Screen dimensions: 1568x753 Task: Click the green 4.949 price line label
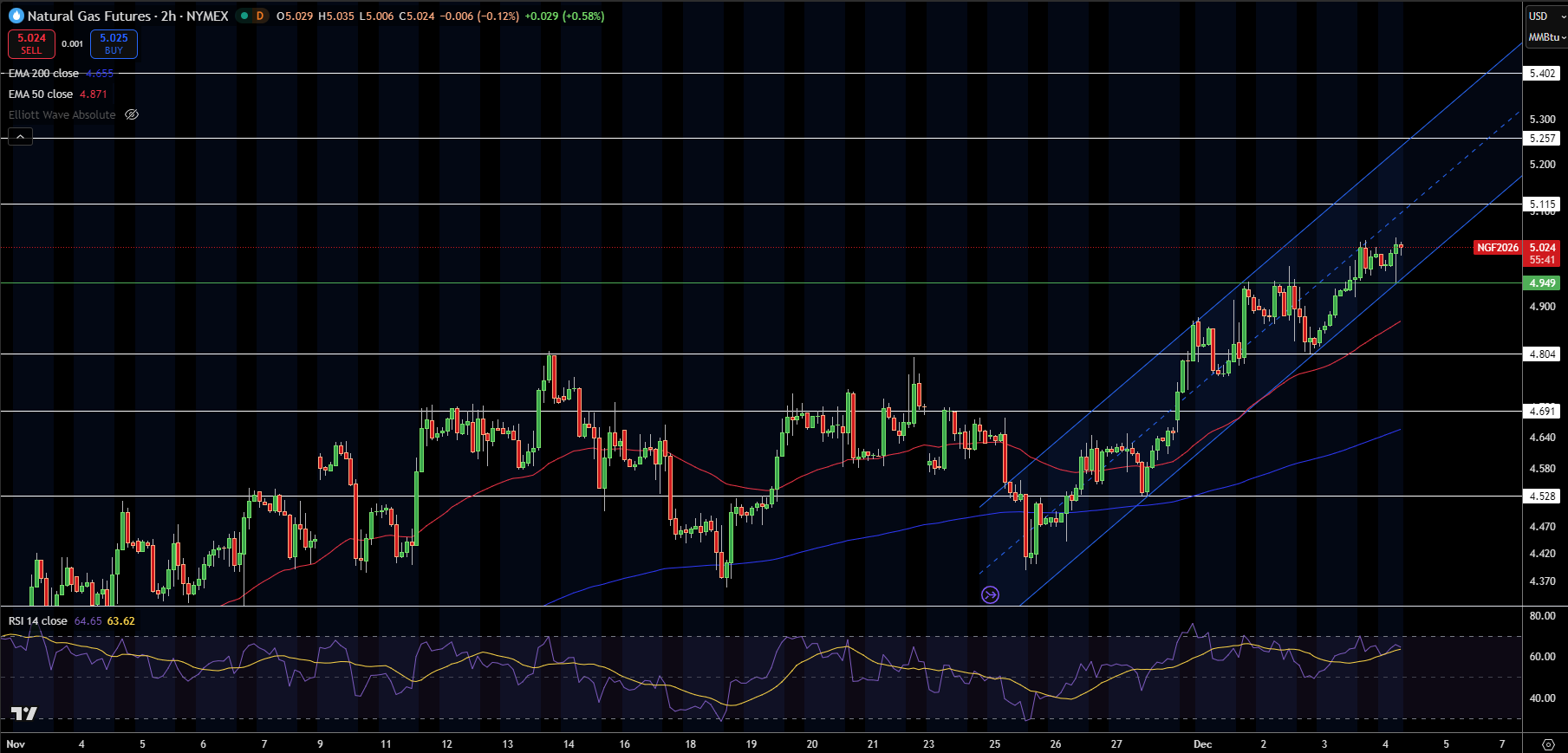(1542, 283)
